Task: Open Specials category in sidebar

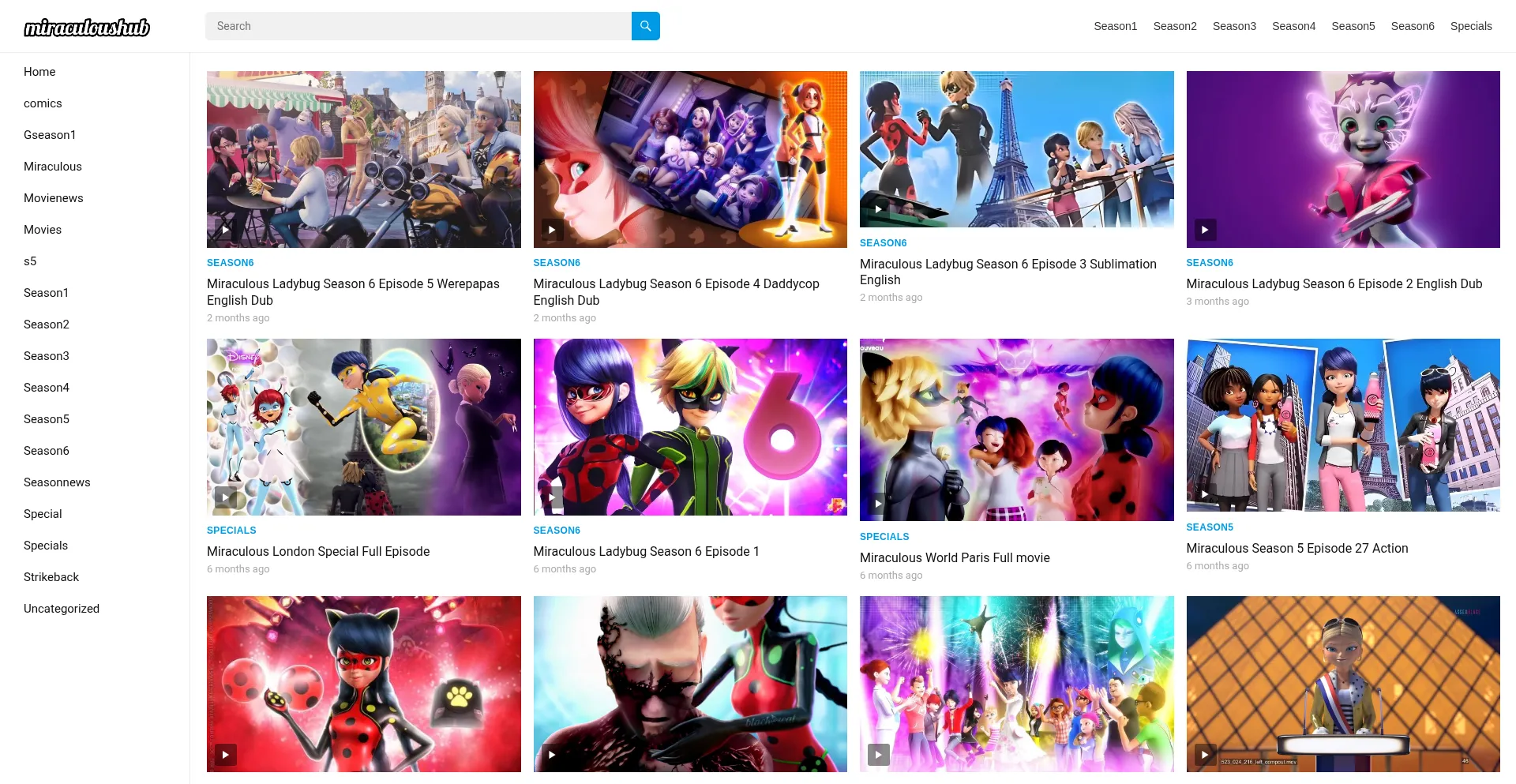Action: [46, 546]
